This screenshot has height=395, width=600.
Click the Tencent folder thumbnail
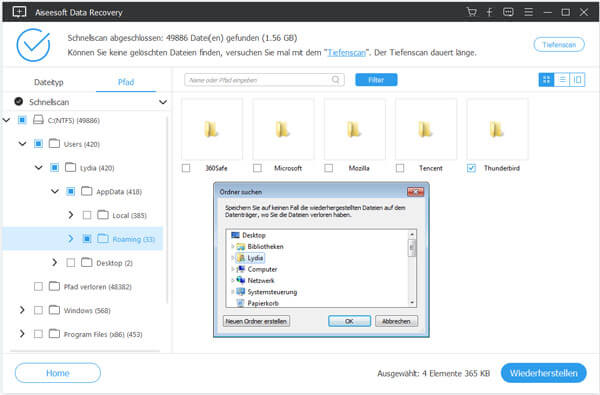click(426, 129)
